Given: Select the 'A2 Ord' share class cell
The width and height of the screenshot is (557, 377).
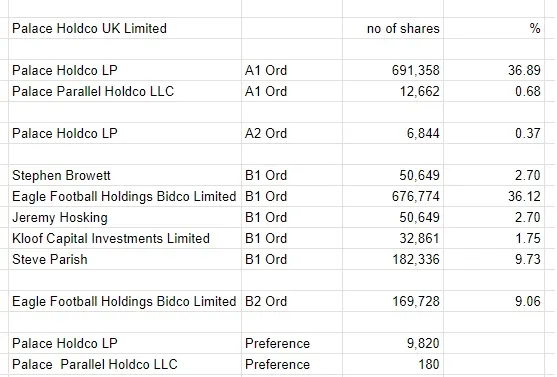Looking at the screenshot, I should tap(292, 133).
